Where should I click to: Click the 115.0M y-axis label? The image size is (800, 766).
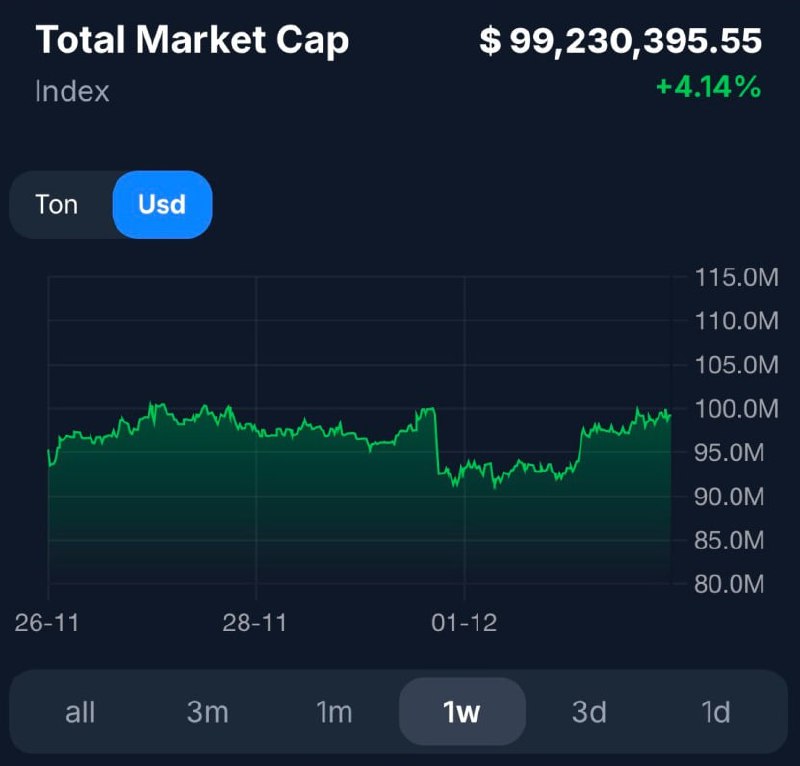736,278
